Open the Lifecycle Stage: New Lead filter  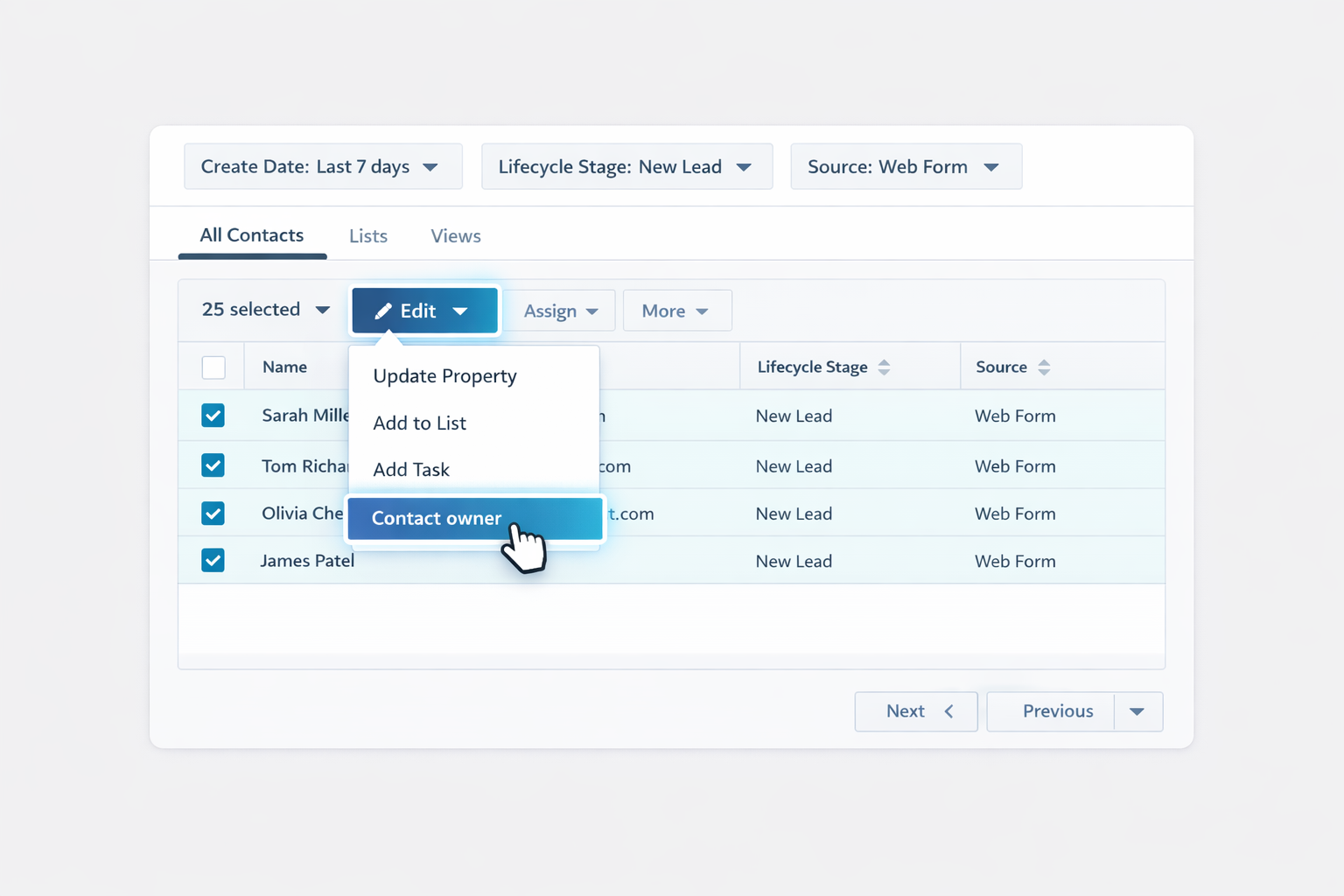click(x=626, y=166)
